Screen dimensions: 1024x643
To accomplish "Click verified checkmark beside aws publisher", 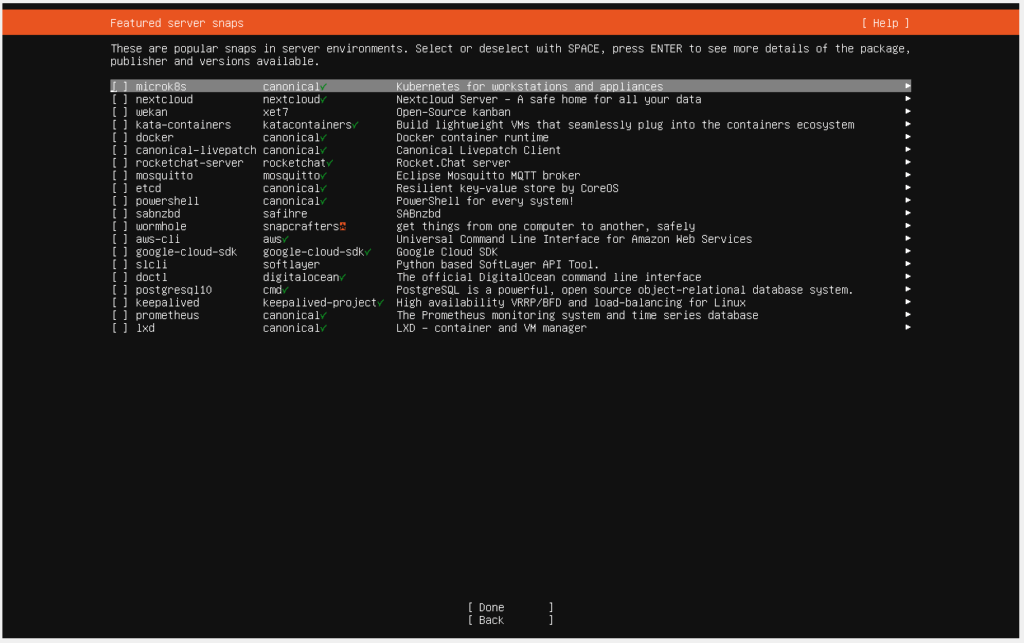I will 285,240.
